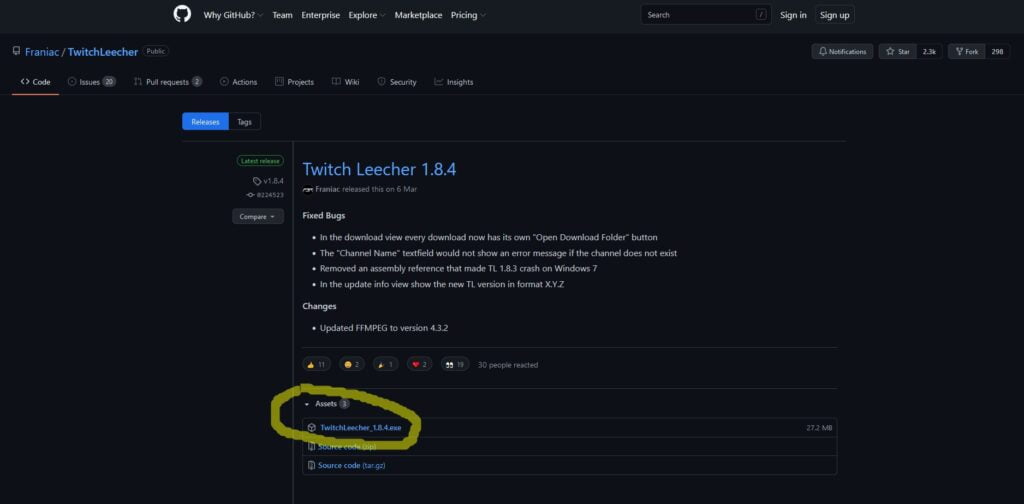Open the Twitch Leecher 1.8.4 release title
Image resolution: width=1024 pixels, height=504 pixels.
[379, 170]
